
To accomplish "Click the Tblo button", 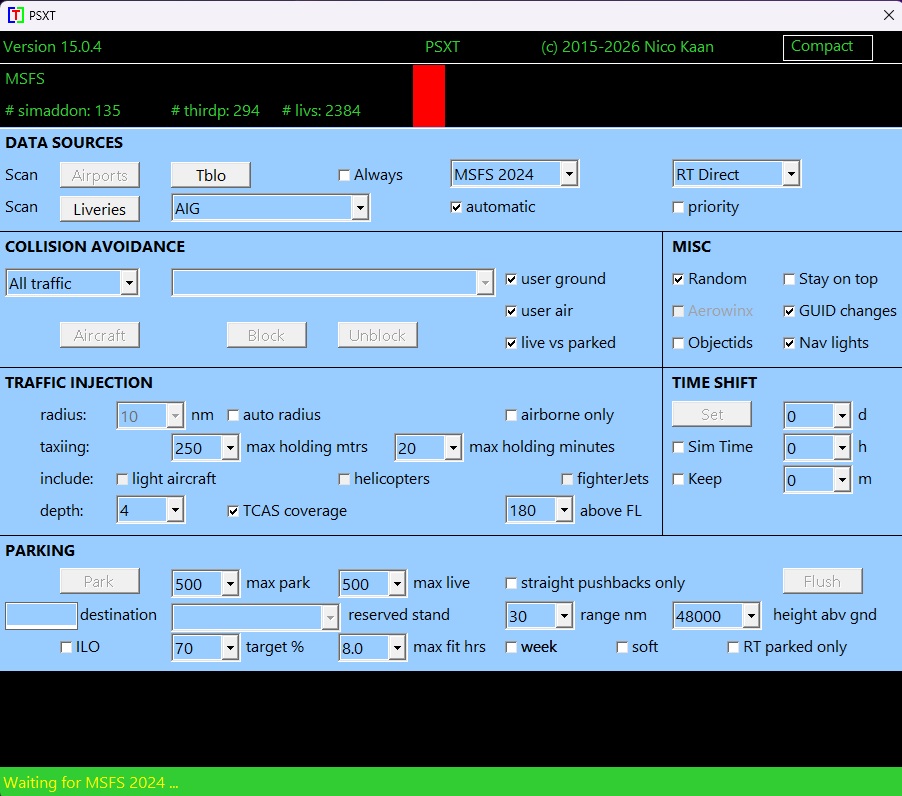I will click(x=211, y=175).
